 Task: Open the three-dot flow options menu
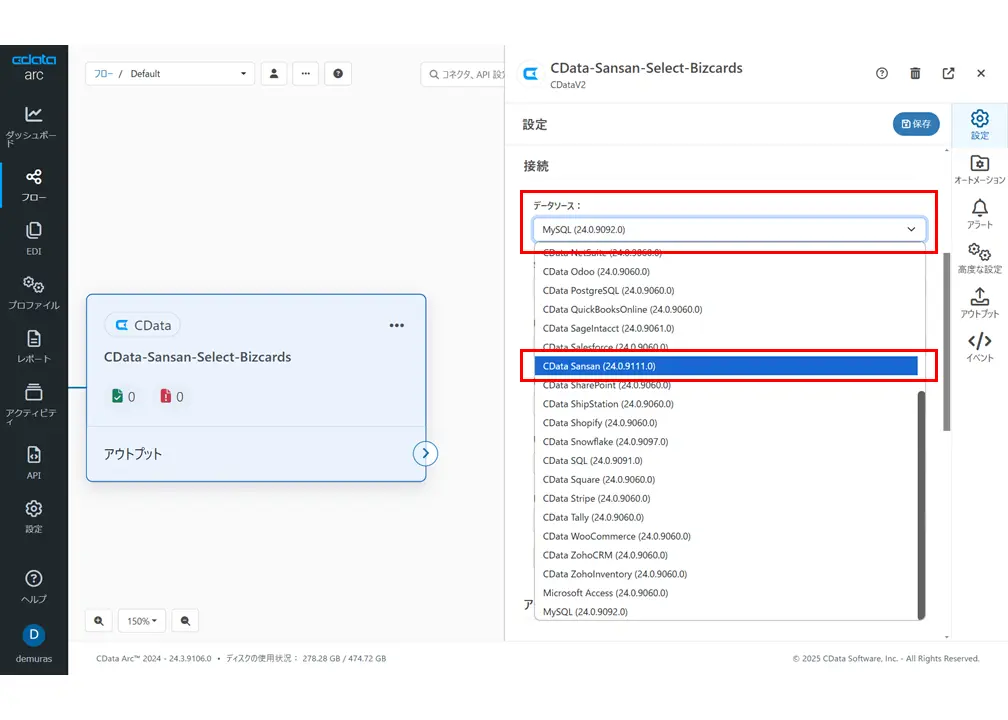click(x=305, y=73)
